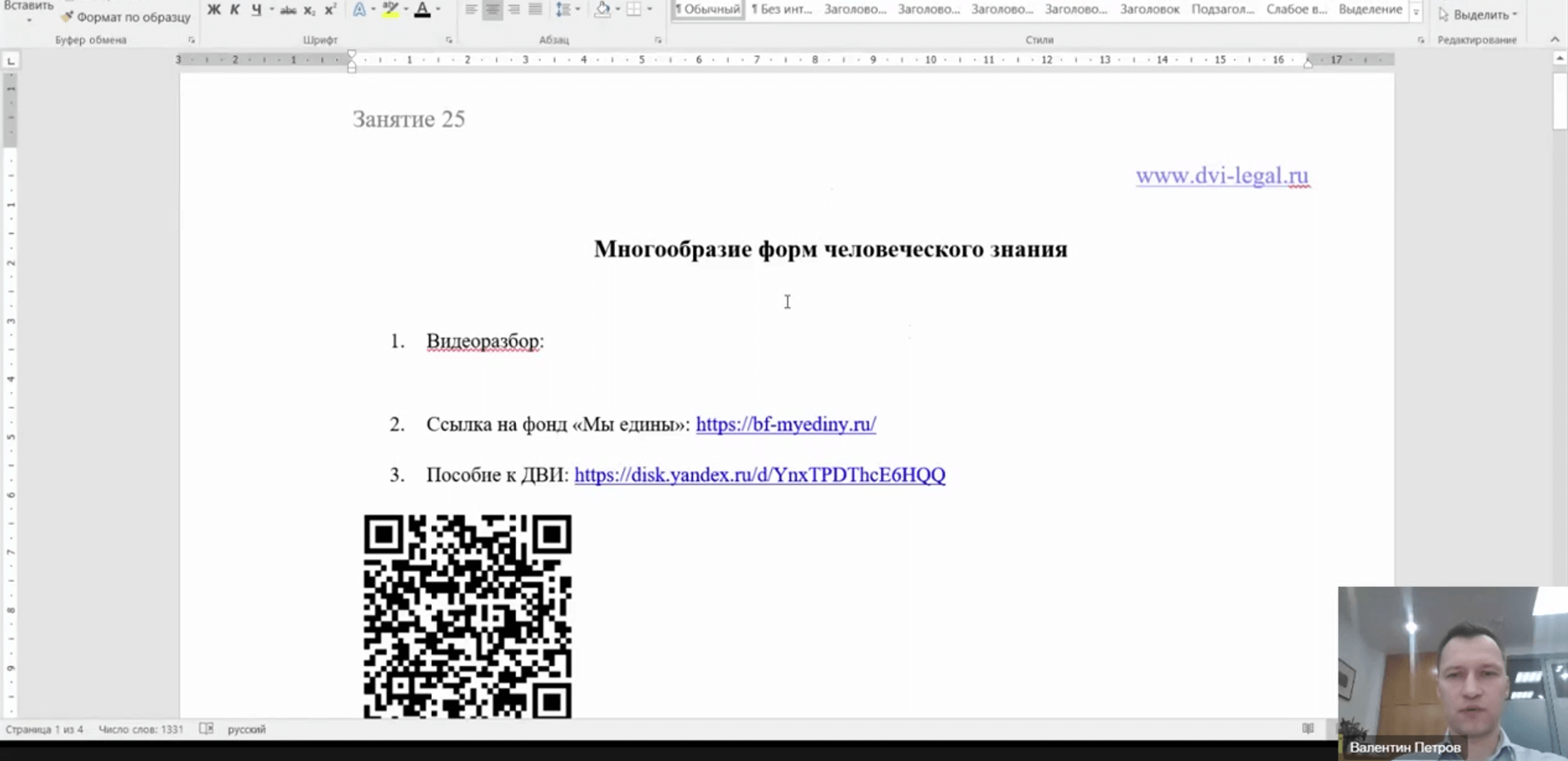Apply the Слабое в... style
This screenshot has height=761, width=1568.
point(1296,9)
